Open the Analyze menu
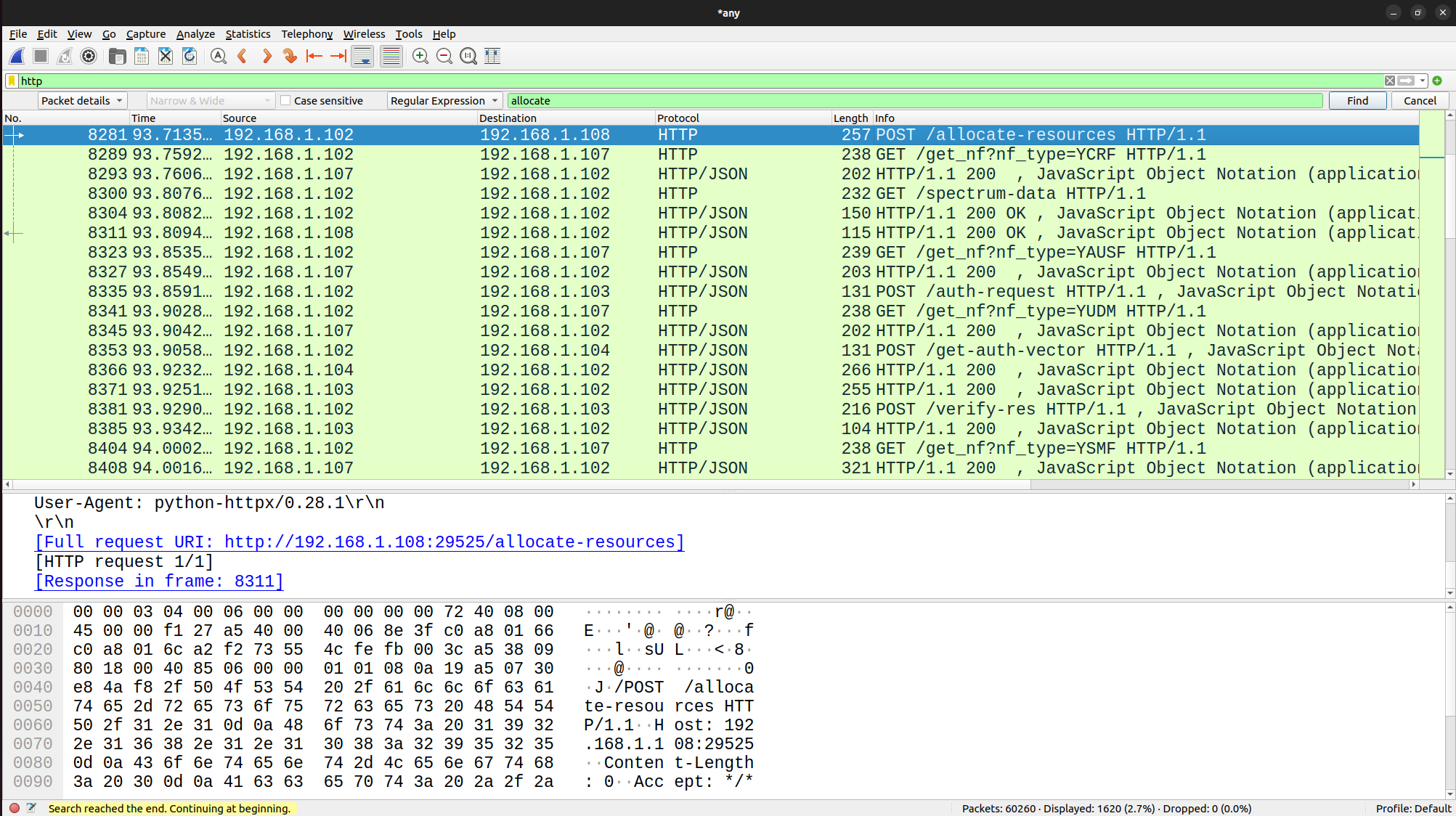 195,34
